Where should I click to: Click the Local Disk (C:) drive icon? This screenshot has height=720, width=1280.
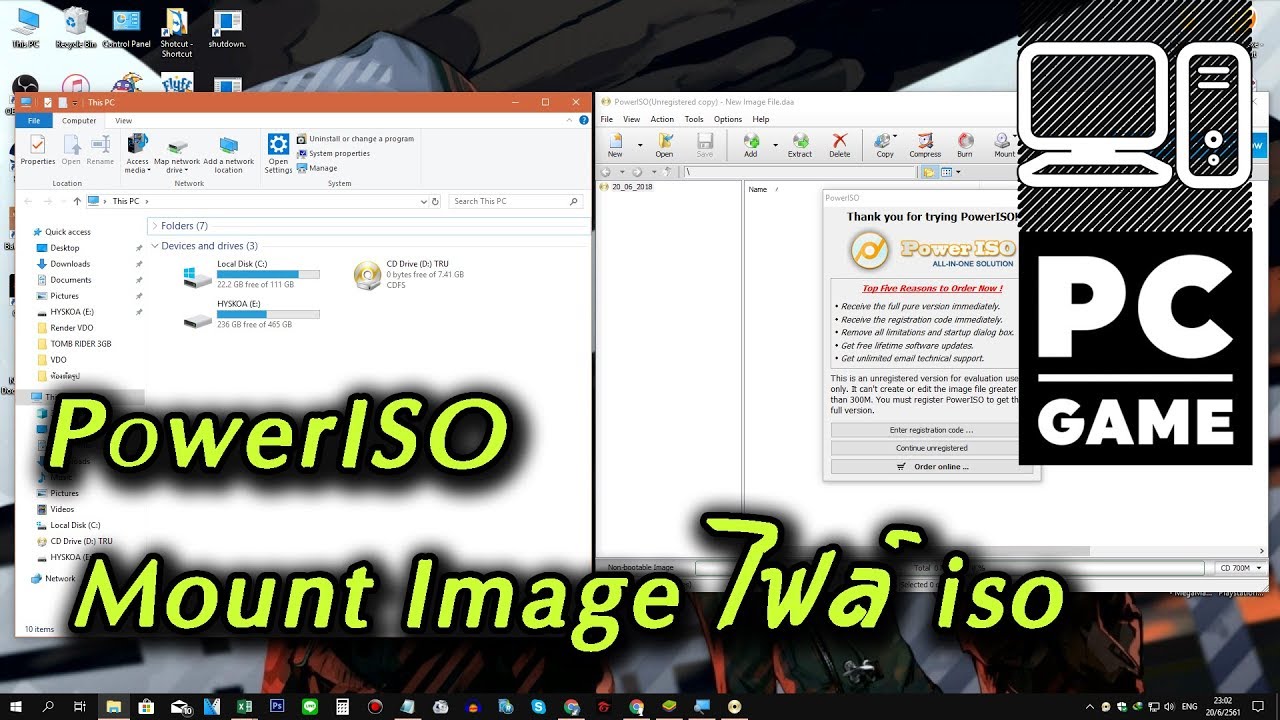pos(198,277)
